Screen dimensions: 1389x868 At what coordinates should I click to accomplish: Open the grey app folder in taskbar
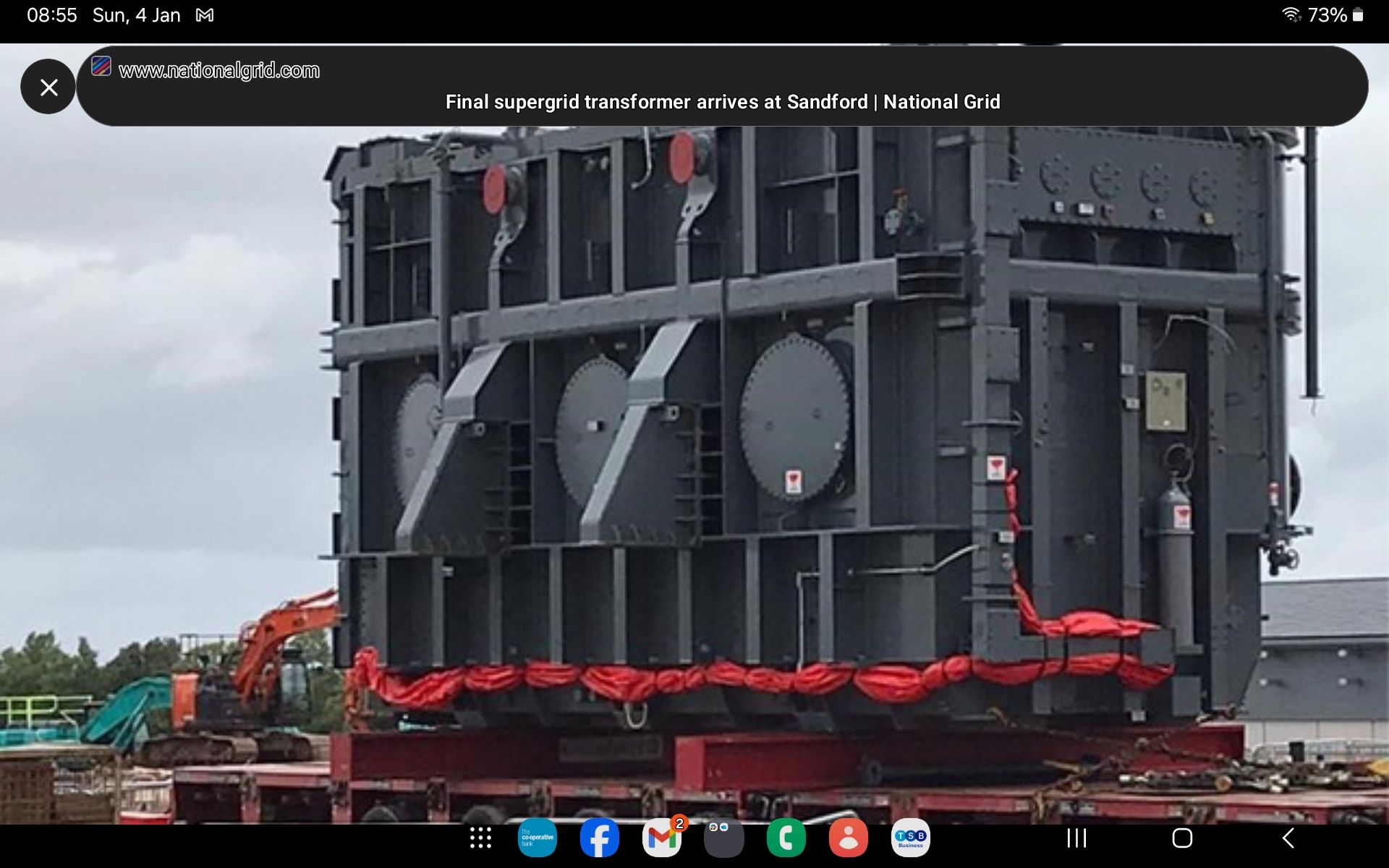723,838
